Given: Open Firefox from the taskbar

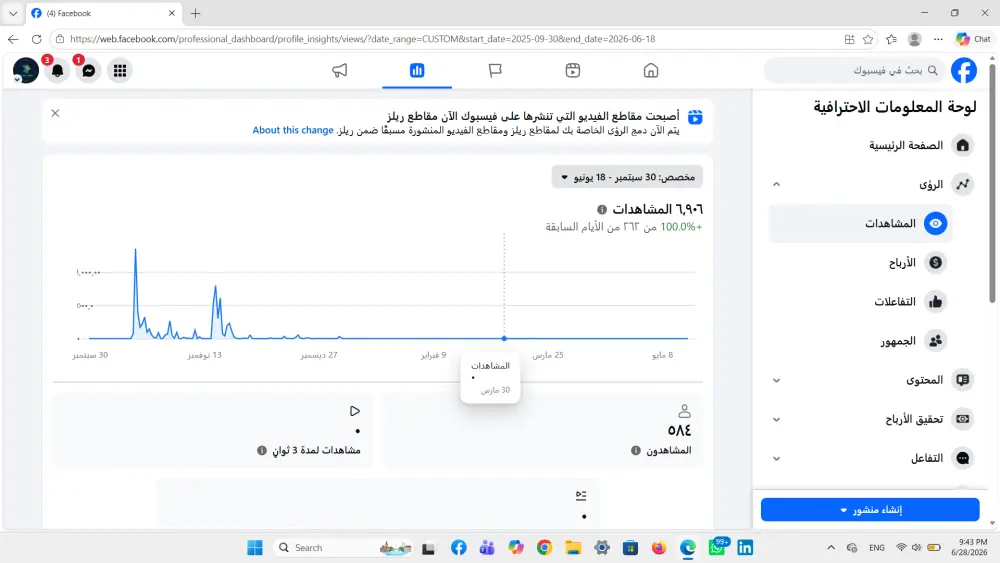Looking at the screenshot, I should click(658, 548).
